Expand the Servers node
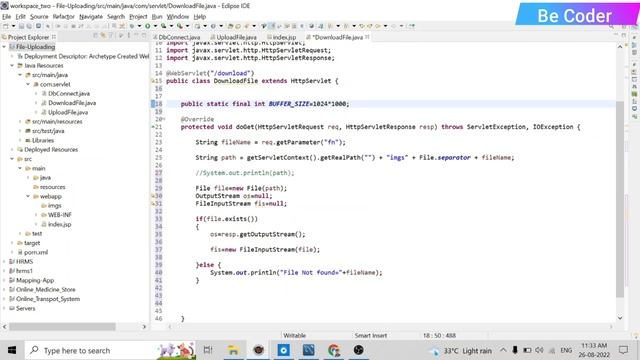This screenshot has height=360, width=640. pyautogui.click(x=4, y=308)
